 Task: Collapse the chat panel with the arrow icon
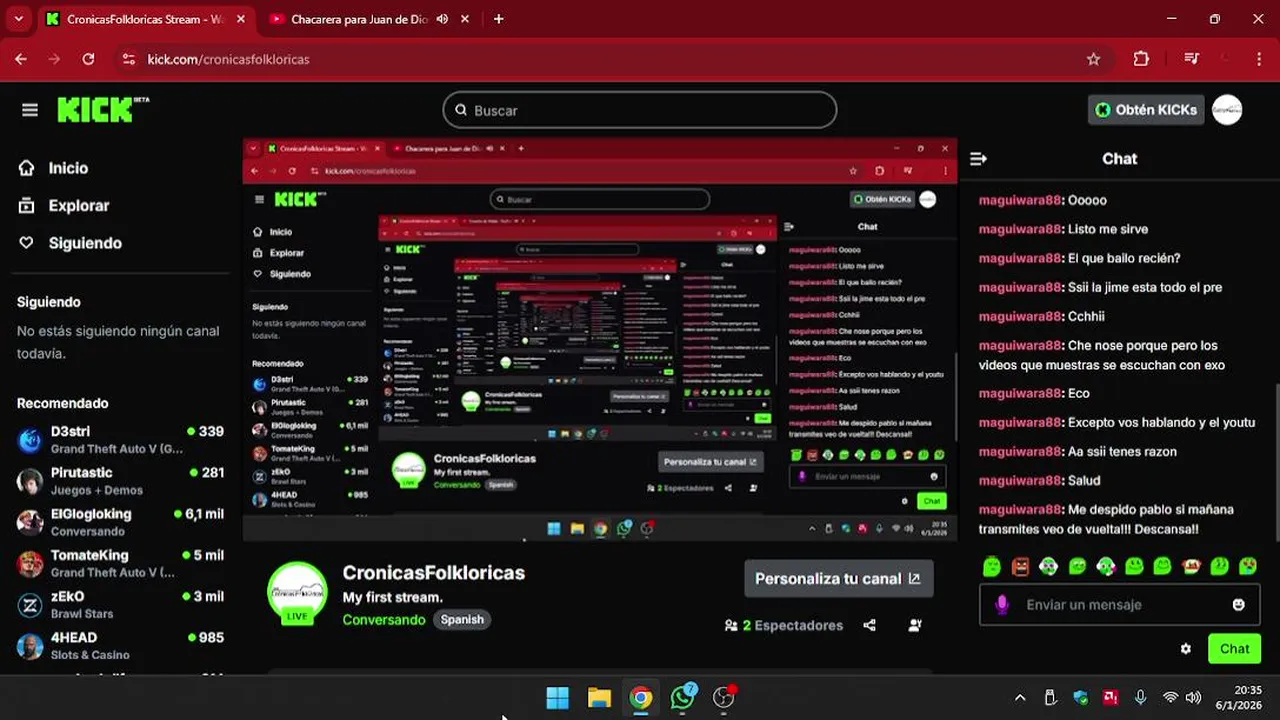click(x=979, y=159)
